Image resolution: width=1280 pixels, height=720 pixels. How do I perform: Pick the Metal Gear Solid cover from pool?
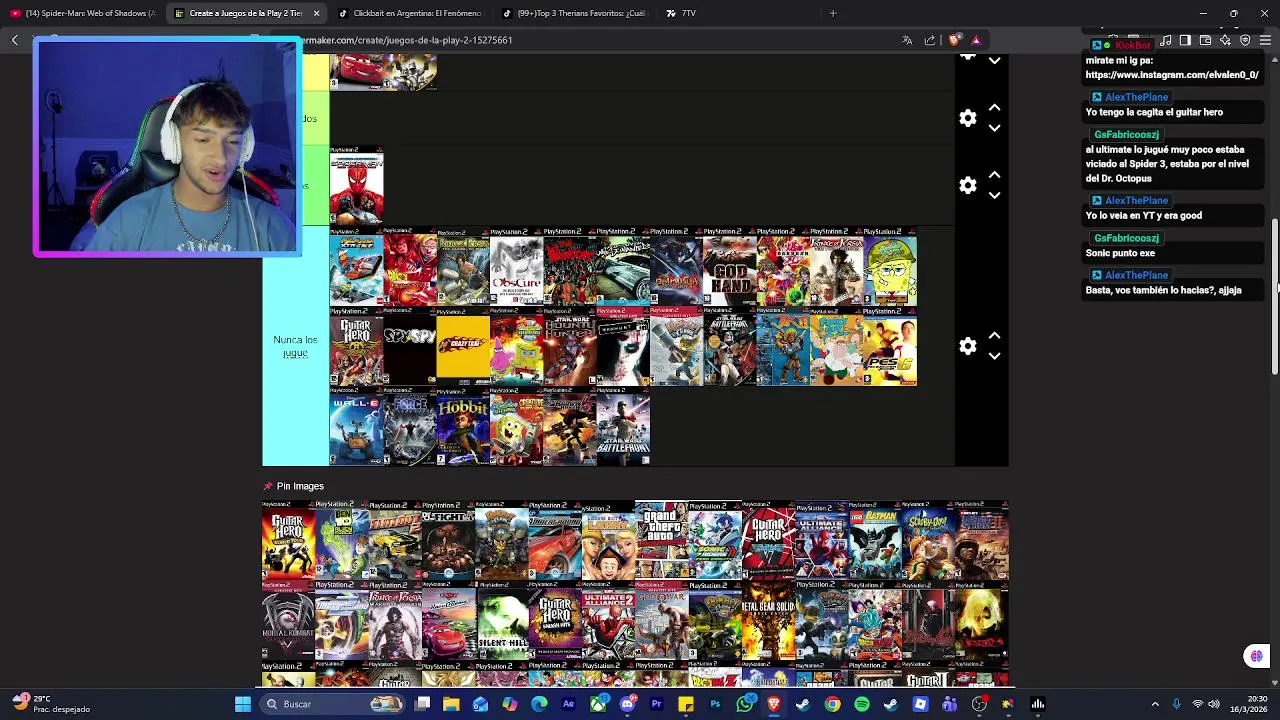pos(768,622)
